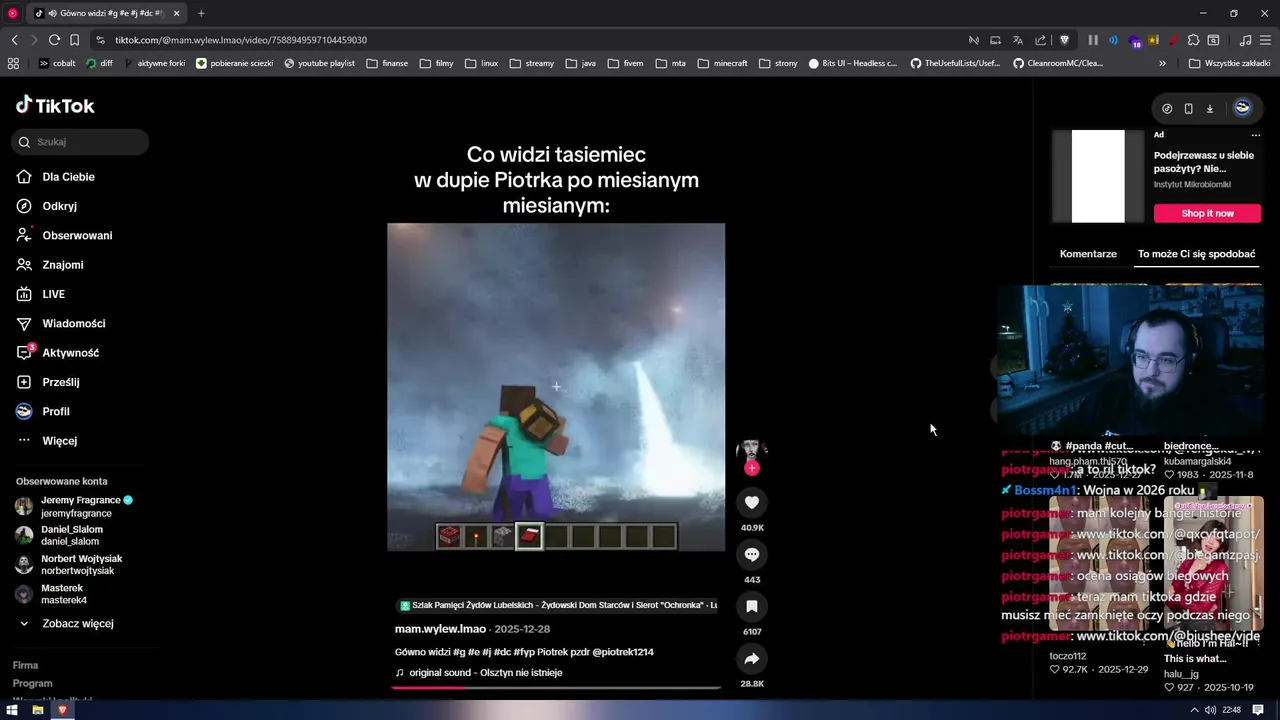Open Profil in the sidebar

56,411
